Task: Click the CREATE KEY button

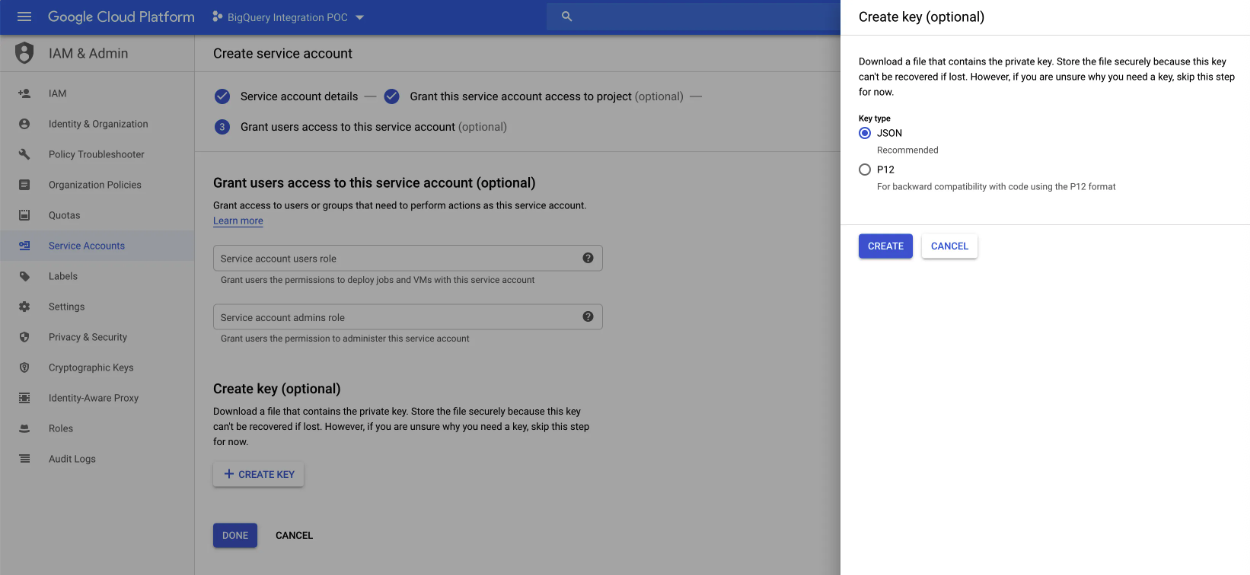Action: click(258, 474)
